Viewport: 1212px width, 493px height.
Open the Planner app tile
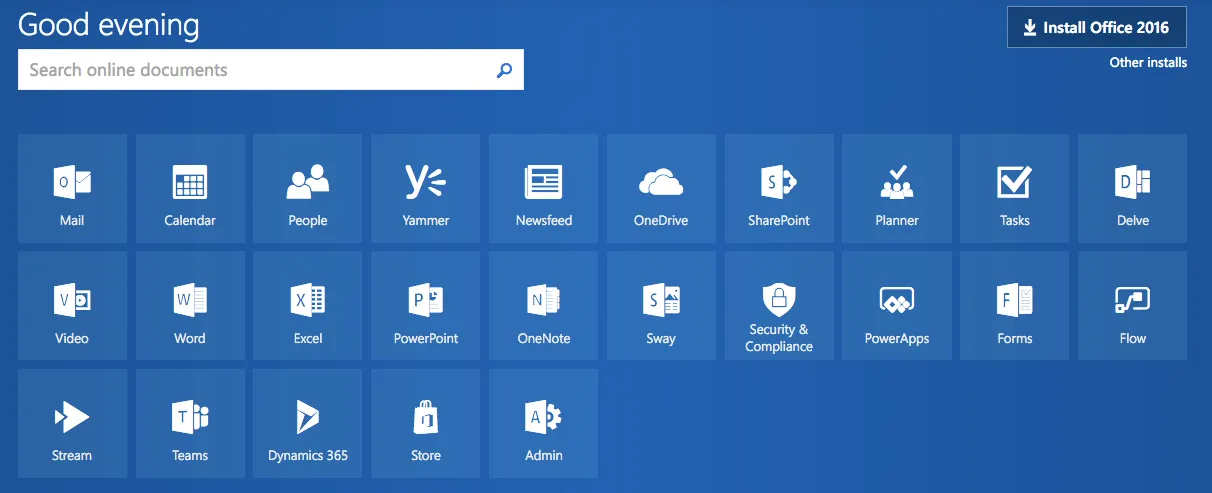tap(897, 188)
